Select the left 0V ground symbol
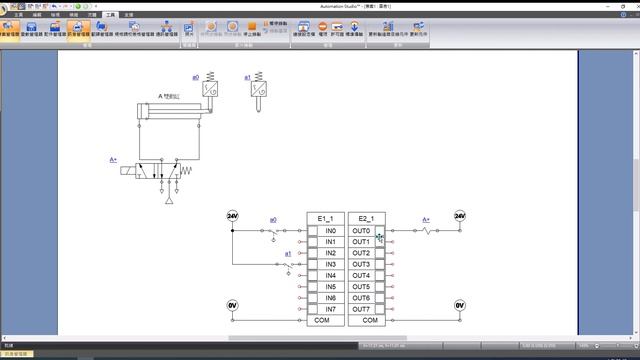Viewport: 640px width, 360px height. (232, 305)
